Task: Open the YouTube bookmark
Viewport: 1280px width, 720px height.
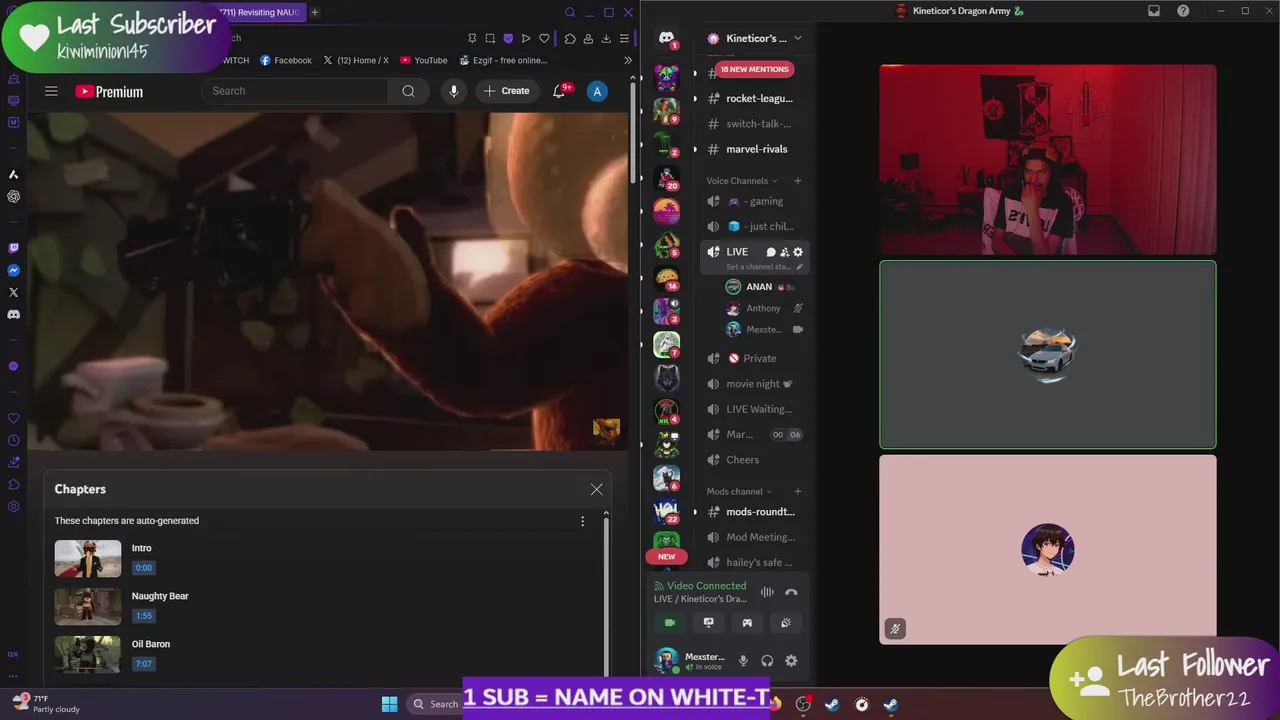Action: (x=424, y=60)
